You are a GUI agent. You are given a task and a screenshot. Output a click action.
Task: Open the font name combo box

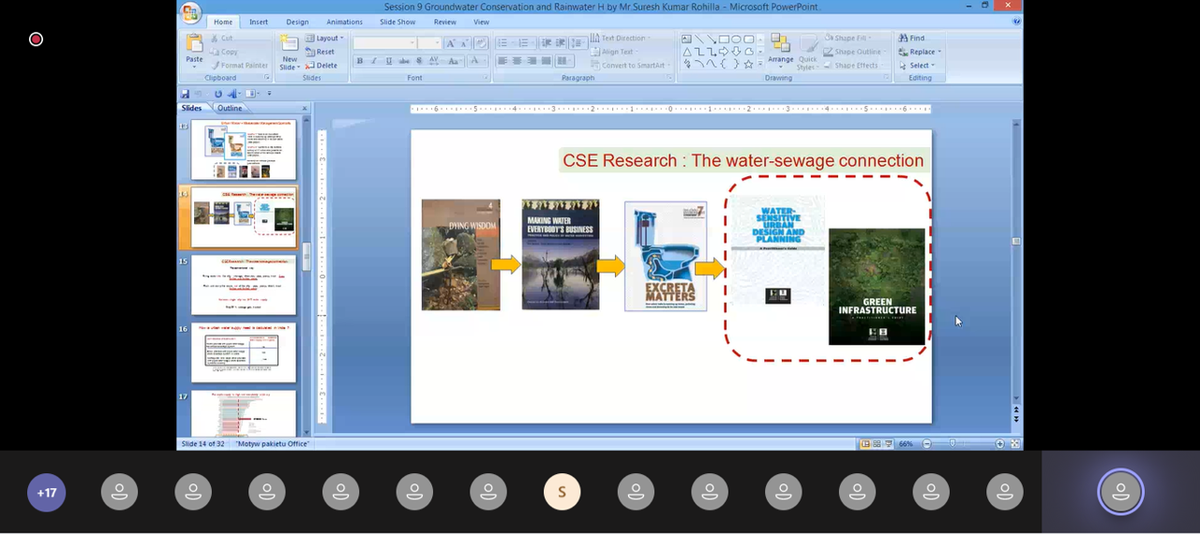pos(385,43)
